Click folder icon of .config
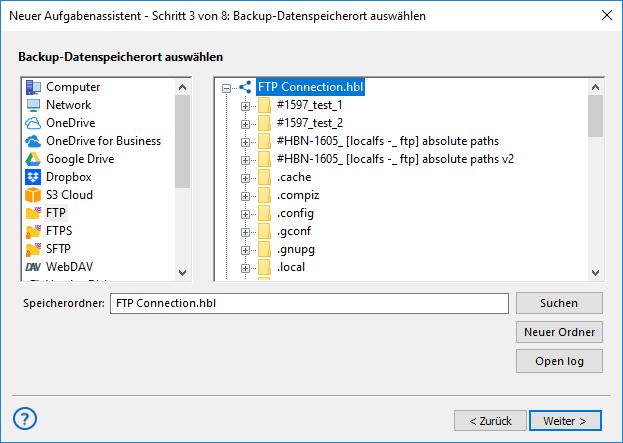 tap(264, 213)
